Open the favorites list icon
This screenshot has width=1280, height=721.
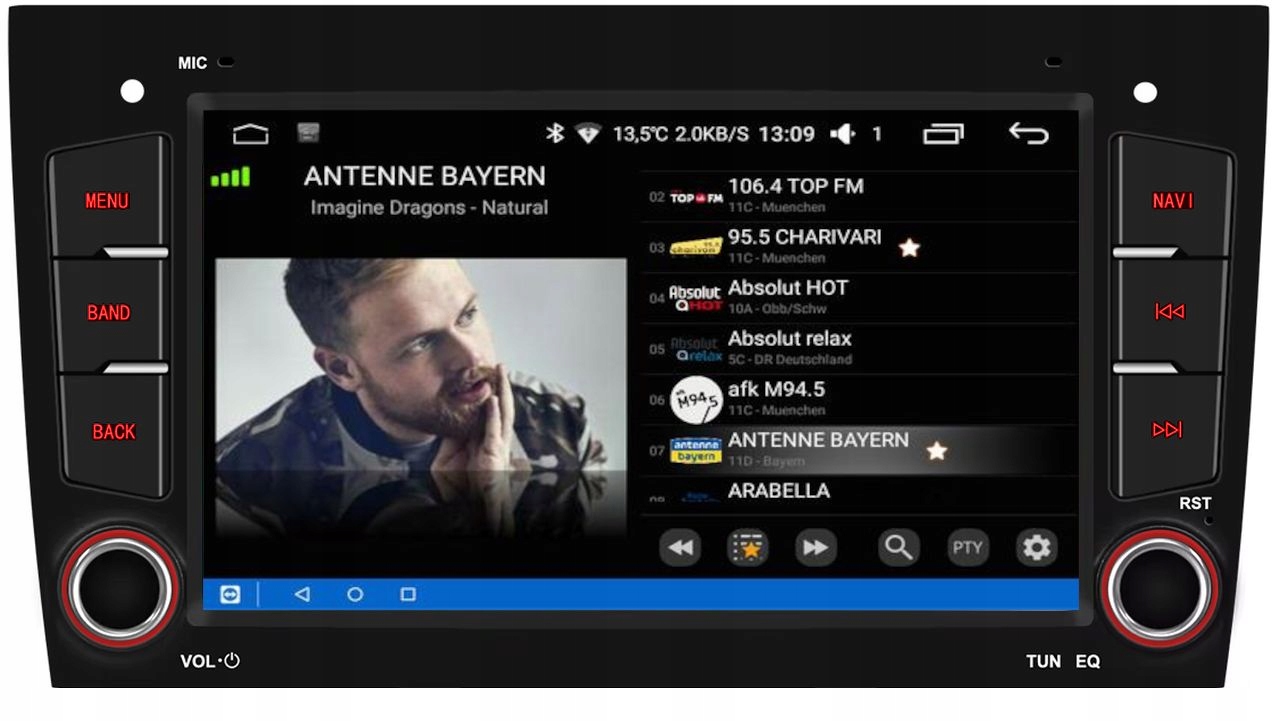[x=747, y=547]
